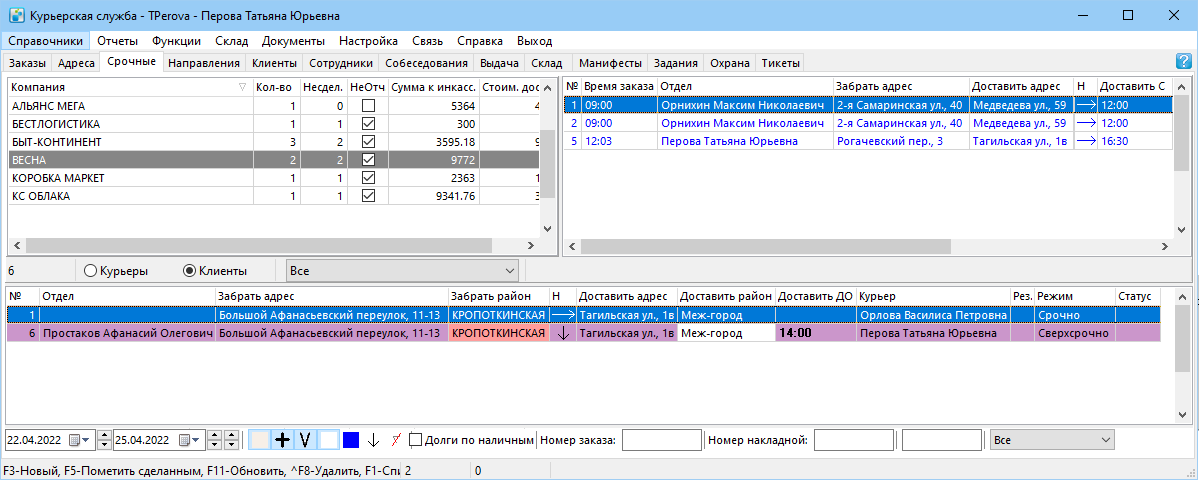Open the Документы menu
This screenshot has height=480, width=1199.
[x=293, y=41]
